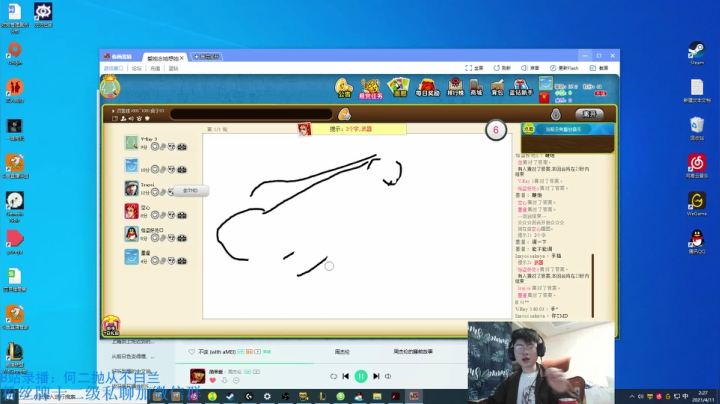Click the 点歌 song request button
Viewport: 720px width, 404px height.
(529, 129)
